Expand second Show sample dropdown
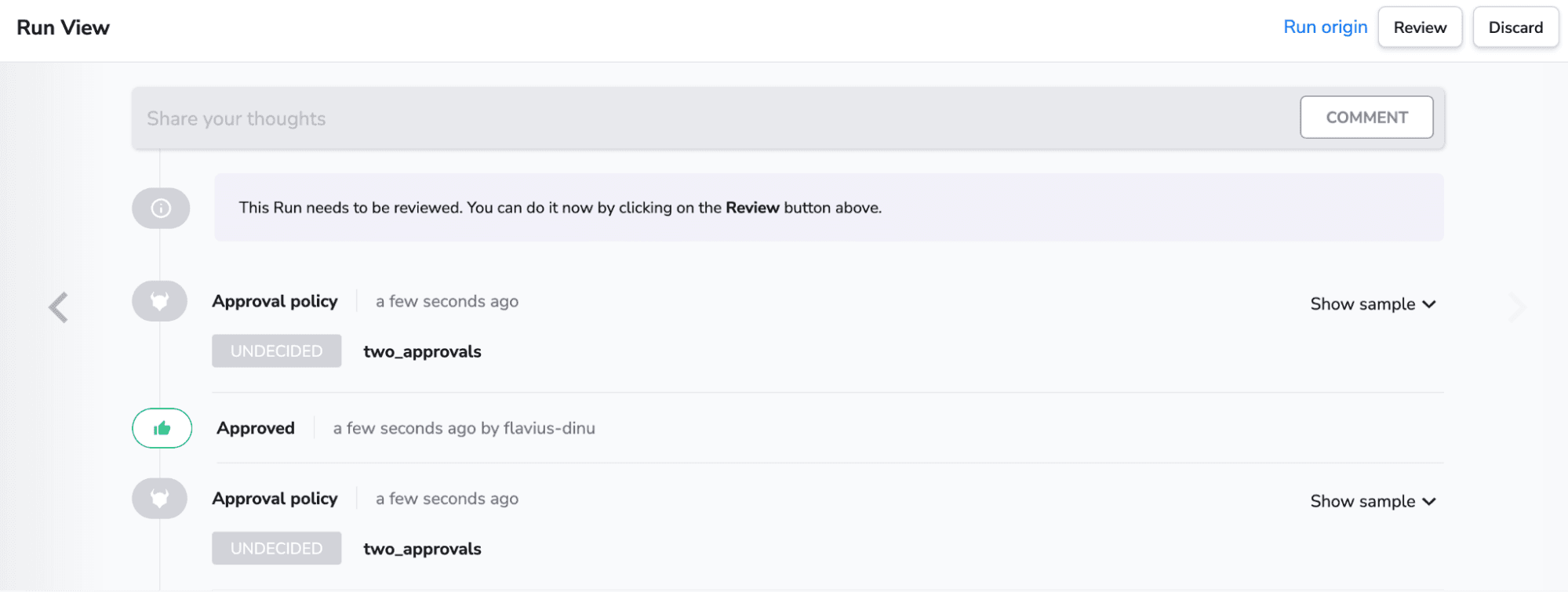1568x592 pixels. click(x=1373, y=502)
